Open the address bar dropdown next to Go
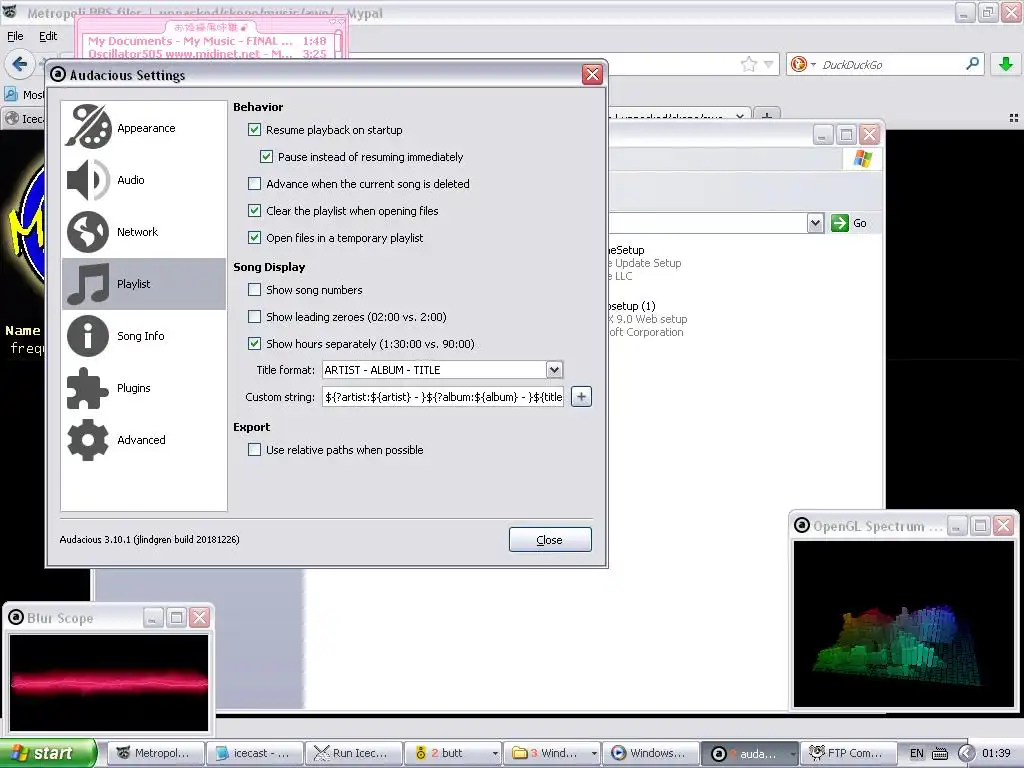 coord(815,223)
